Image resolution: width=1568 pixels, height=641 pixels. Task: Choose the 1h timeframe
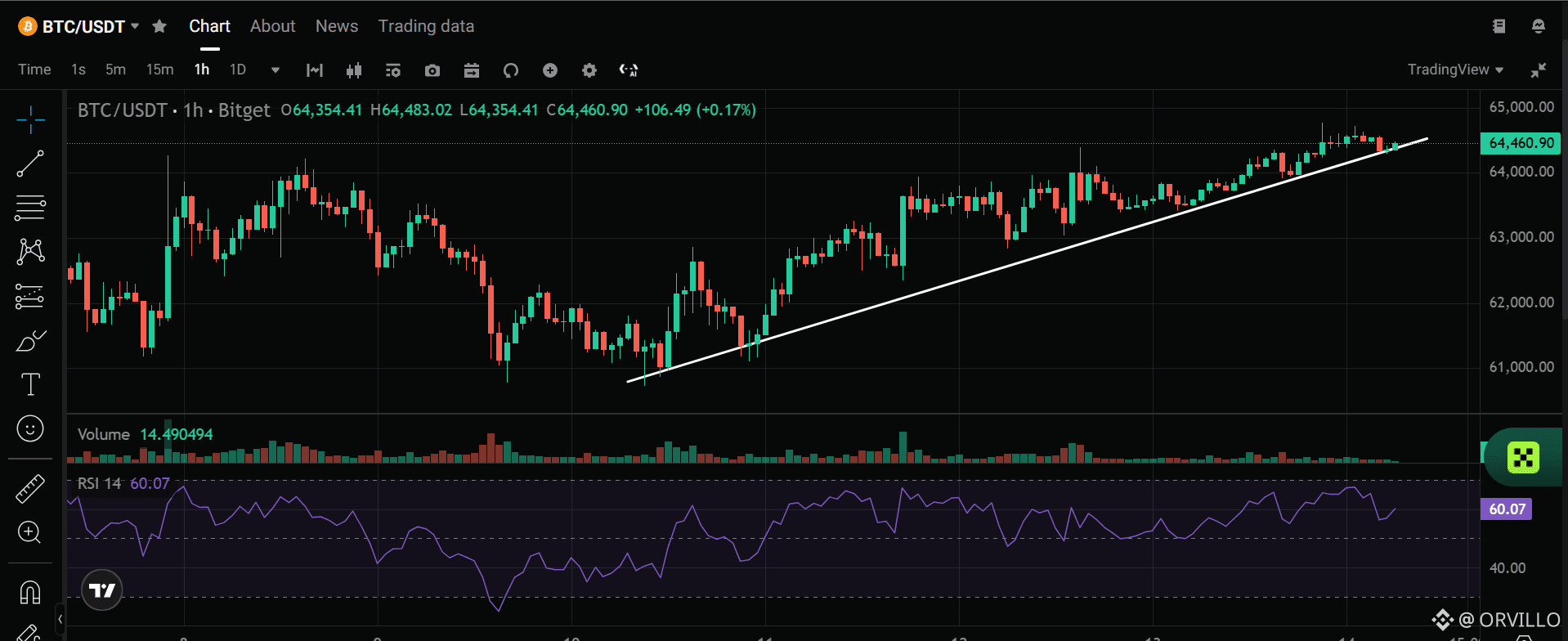(202, 69)
